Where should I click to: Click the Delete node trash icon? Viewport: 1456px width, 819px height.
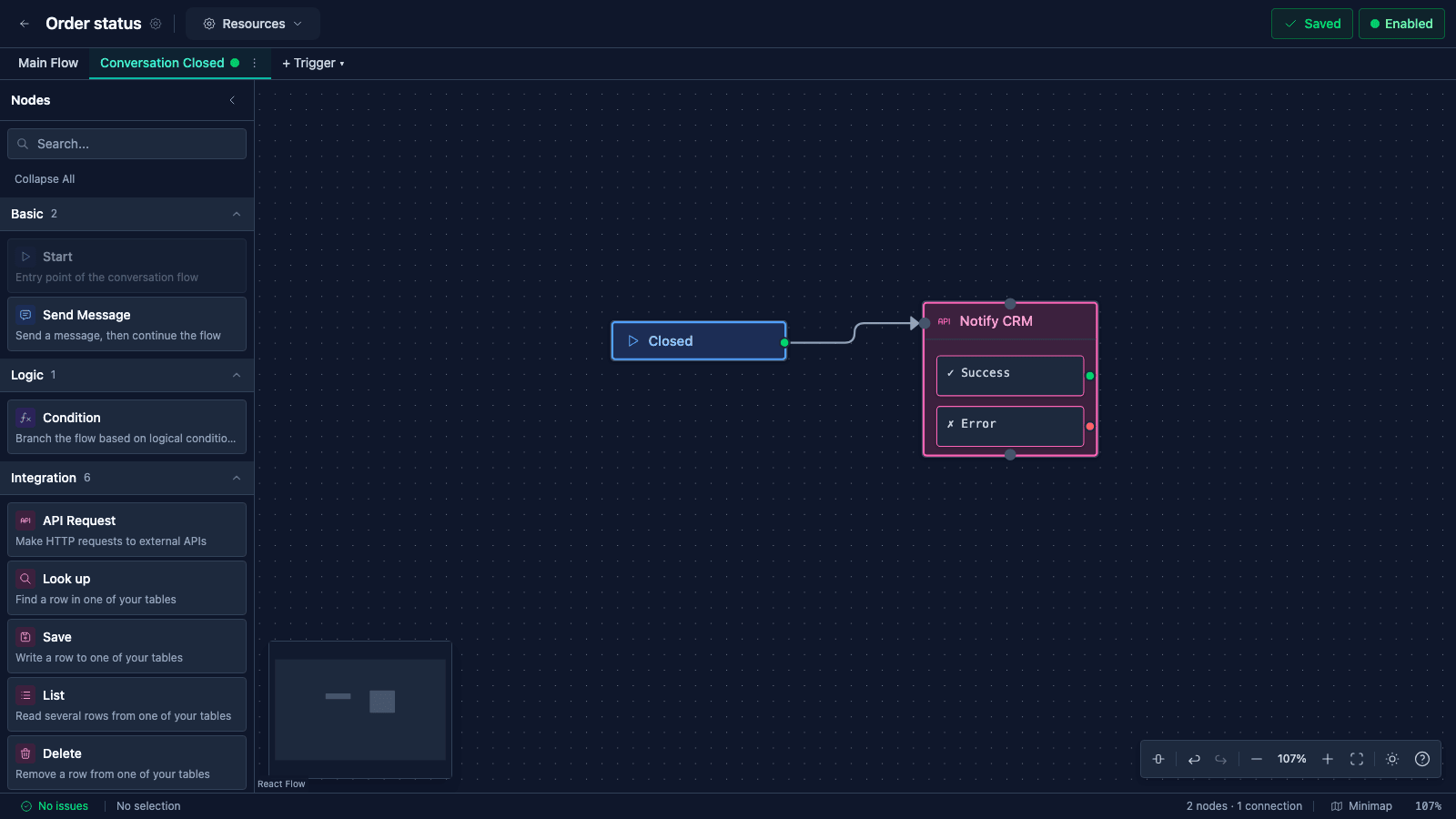pyautogui.click(x=25, y=753)
